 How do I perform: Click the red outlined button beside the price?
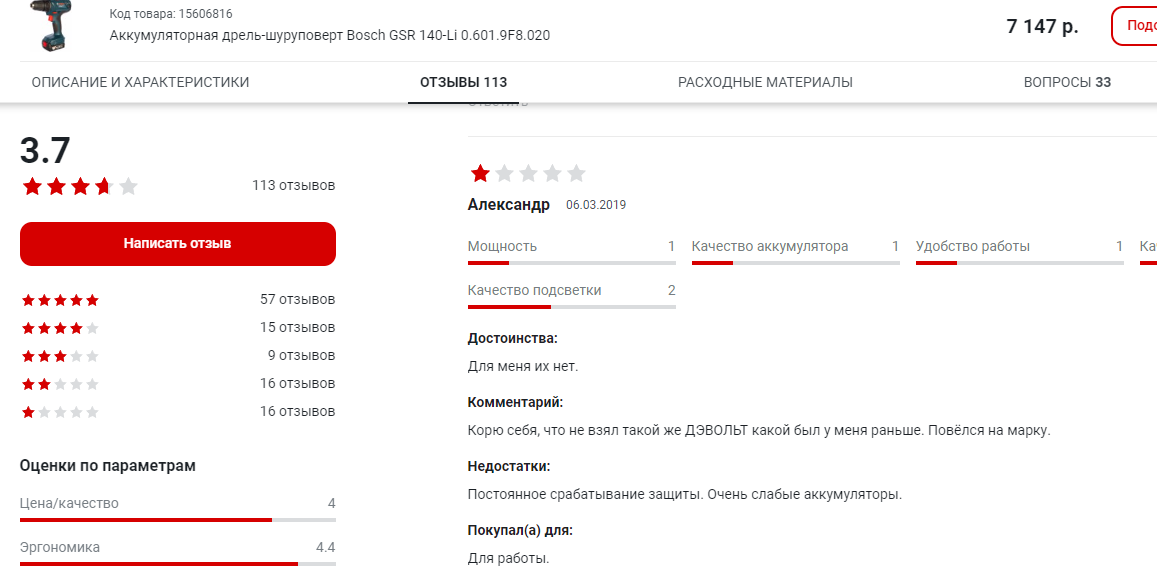tap(1134, 26)
